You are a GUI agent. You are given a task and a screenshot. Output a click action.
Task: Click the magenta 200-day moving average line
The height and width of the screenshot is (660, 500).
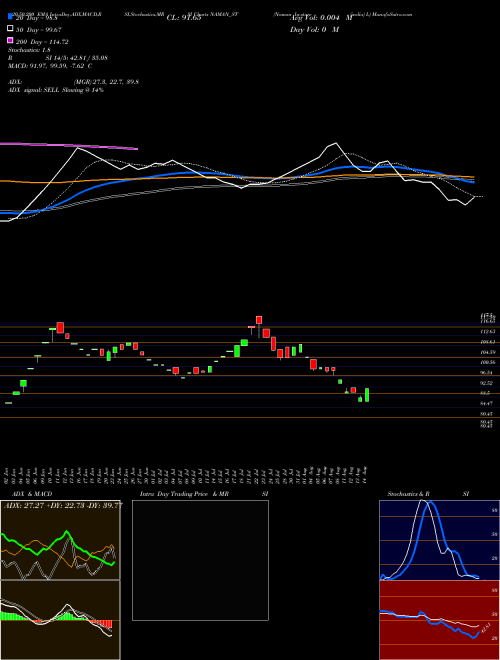(x=69, y=146)
